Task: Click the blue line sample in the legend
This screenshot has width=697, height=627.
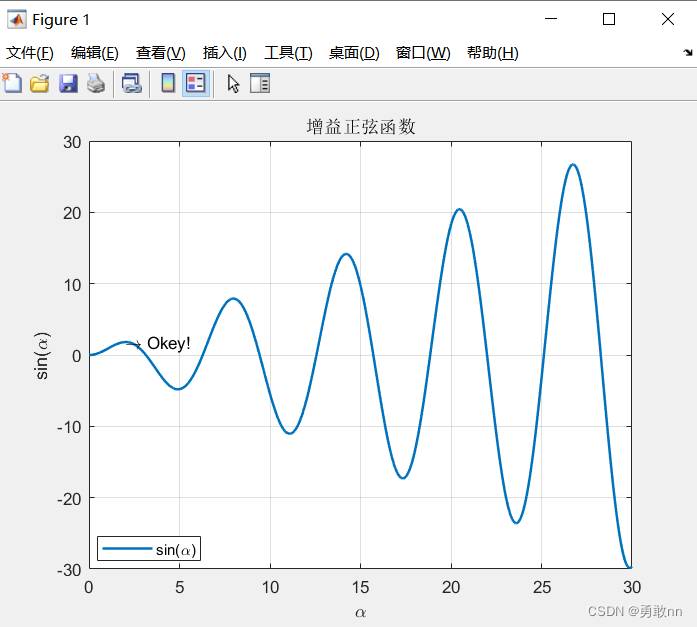Action: pos(127,548)
